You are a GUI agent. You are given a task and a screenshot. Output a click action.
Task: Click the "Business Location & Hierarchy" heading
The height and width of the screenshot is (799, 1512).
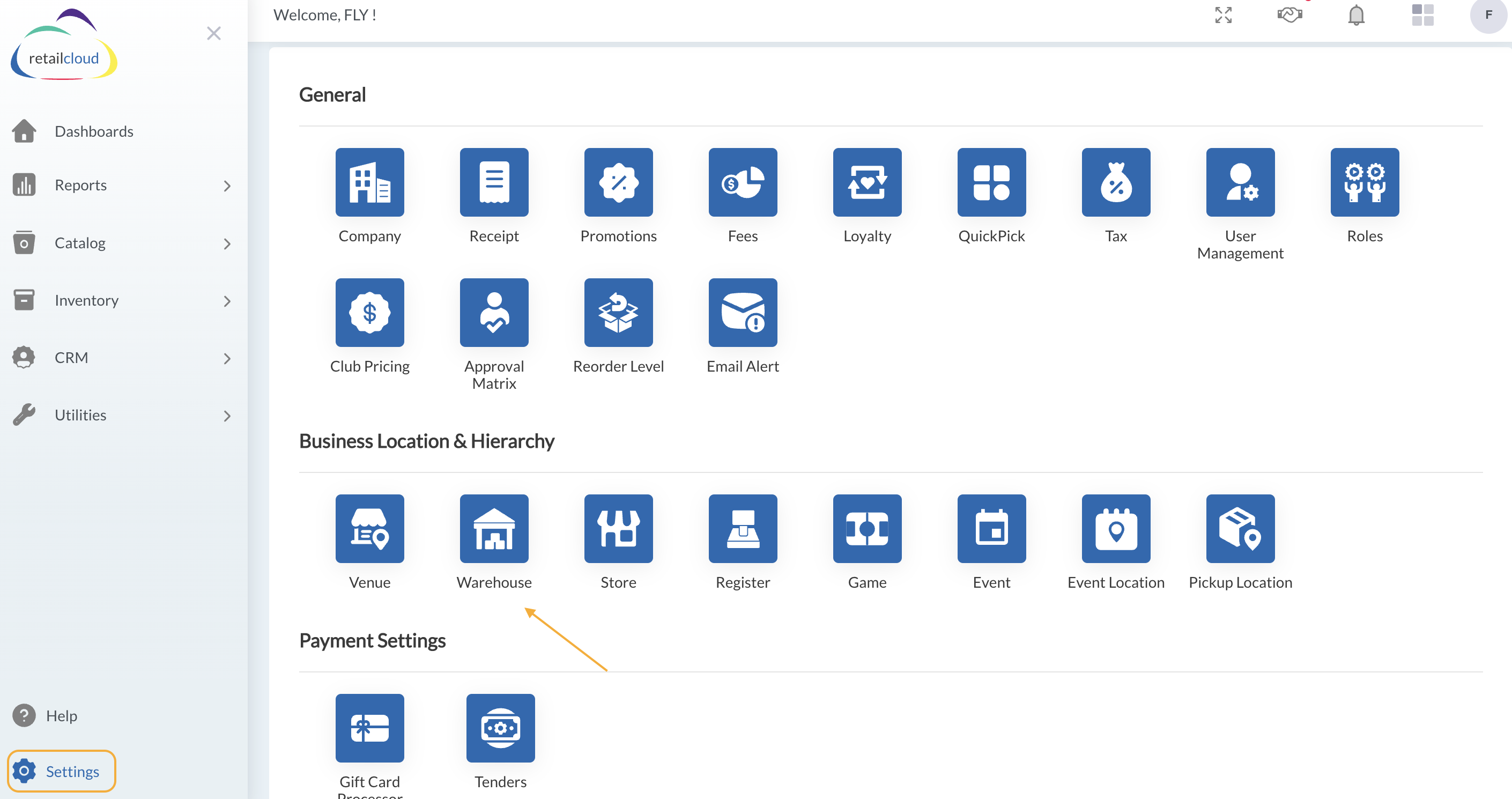click(x=427, y=441)
